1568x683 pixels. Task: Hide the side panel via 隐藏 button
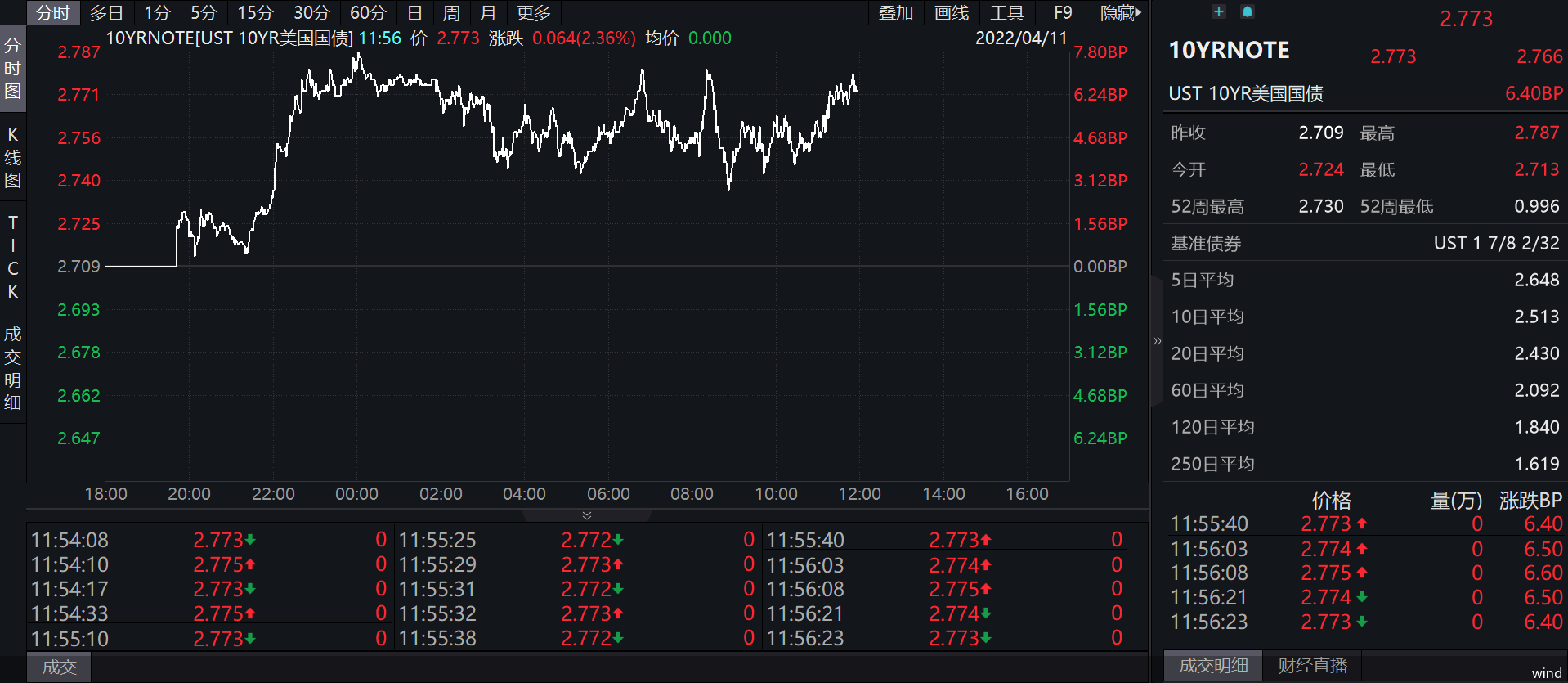point(1120,13)
